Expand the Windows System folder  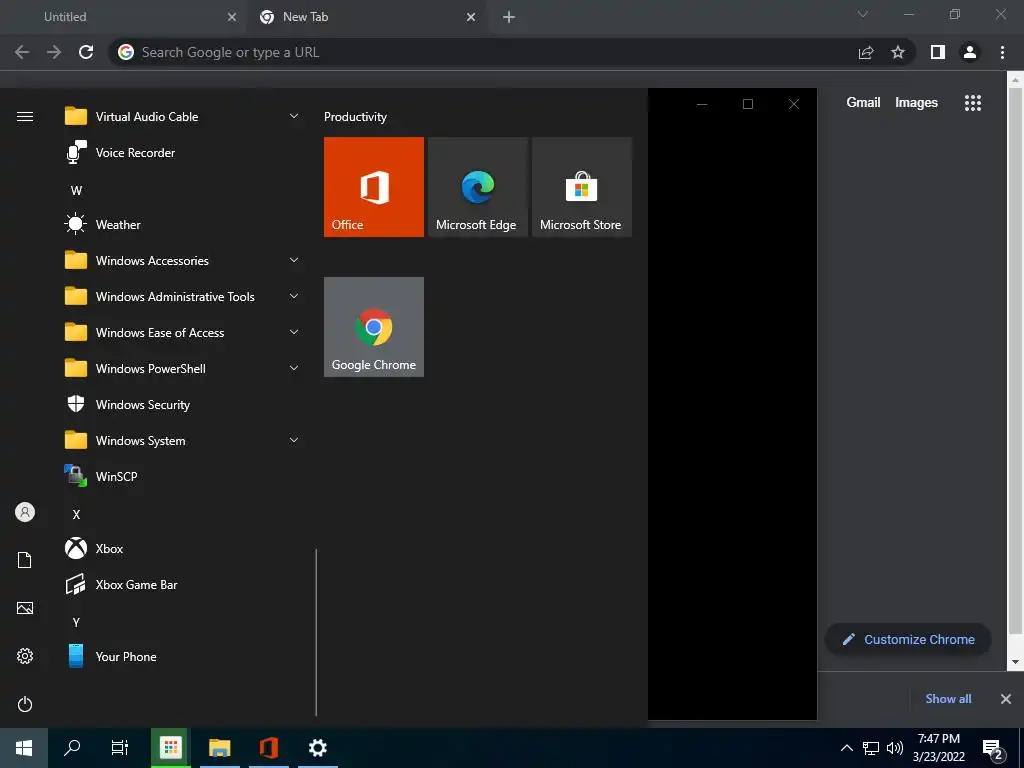[x=294, y=440]
